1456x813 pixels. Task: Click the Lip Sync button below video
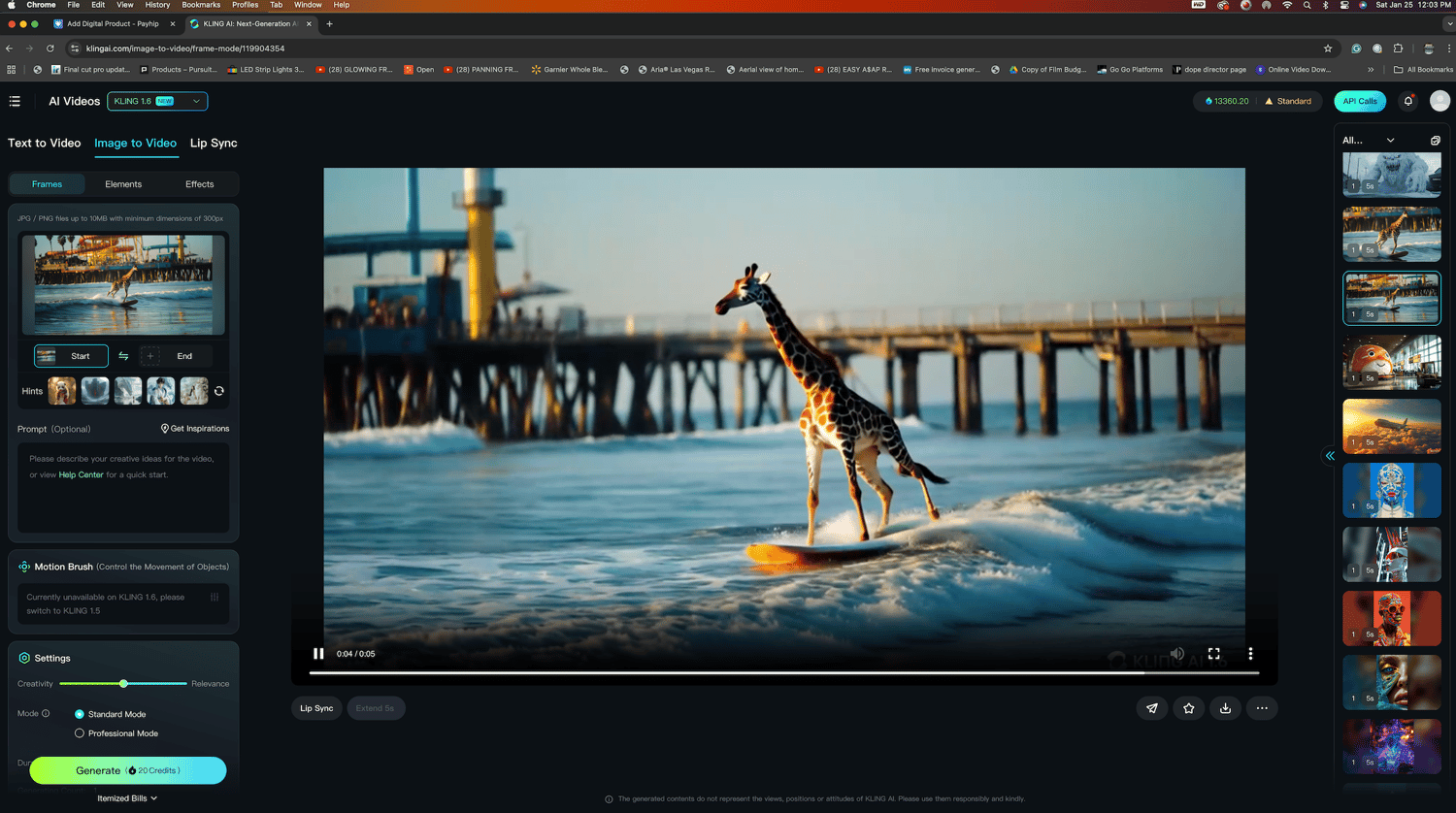point(316,708)
